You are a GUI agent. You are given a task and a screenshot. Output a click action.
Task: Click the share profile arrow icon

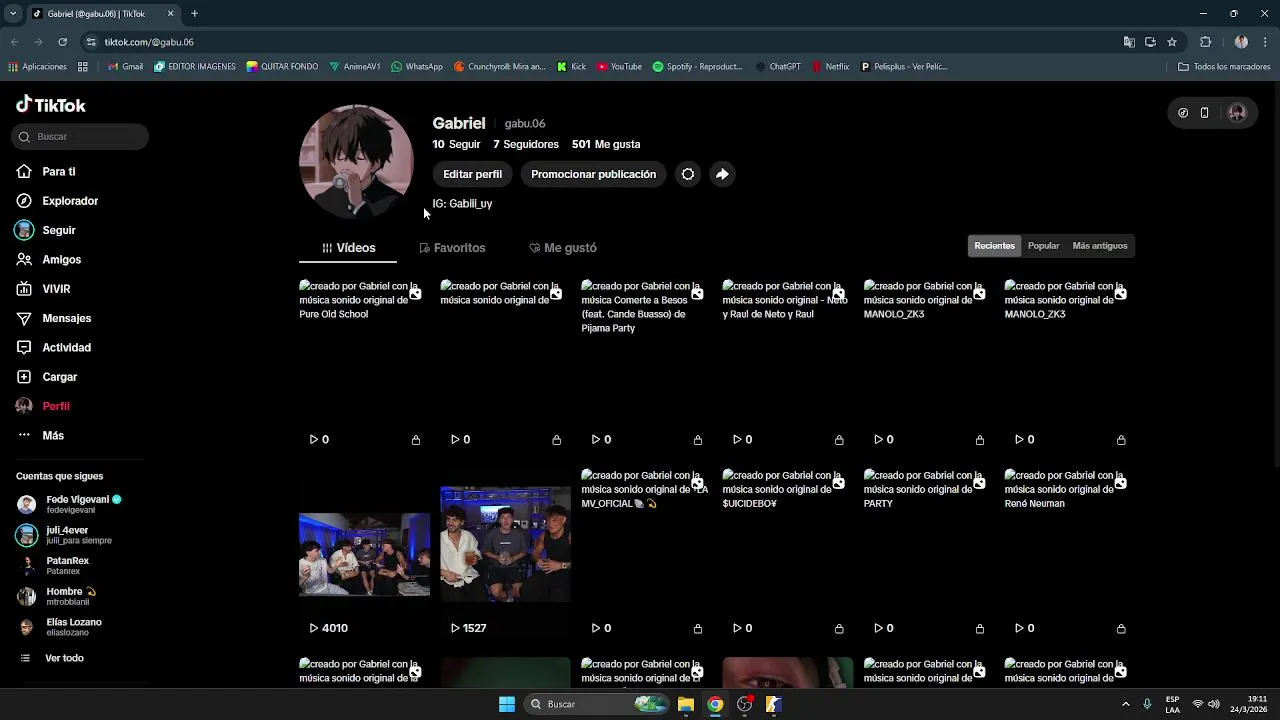pos(722,174)
